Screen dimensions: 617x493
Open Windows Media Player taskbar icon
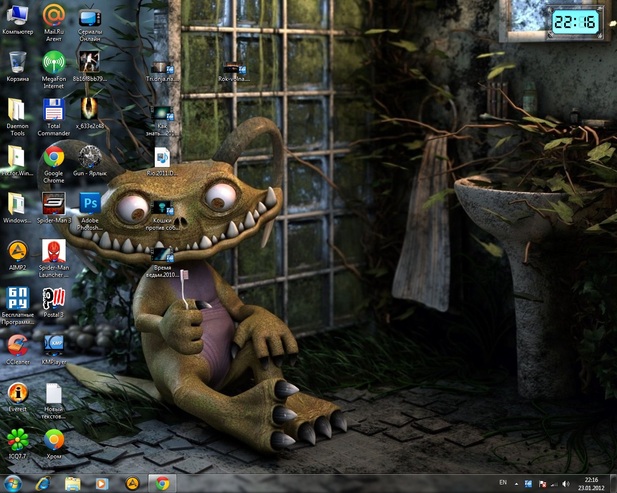pos(102,484)
